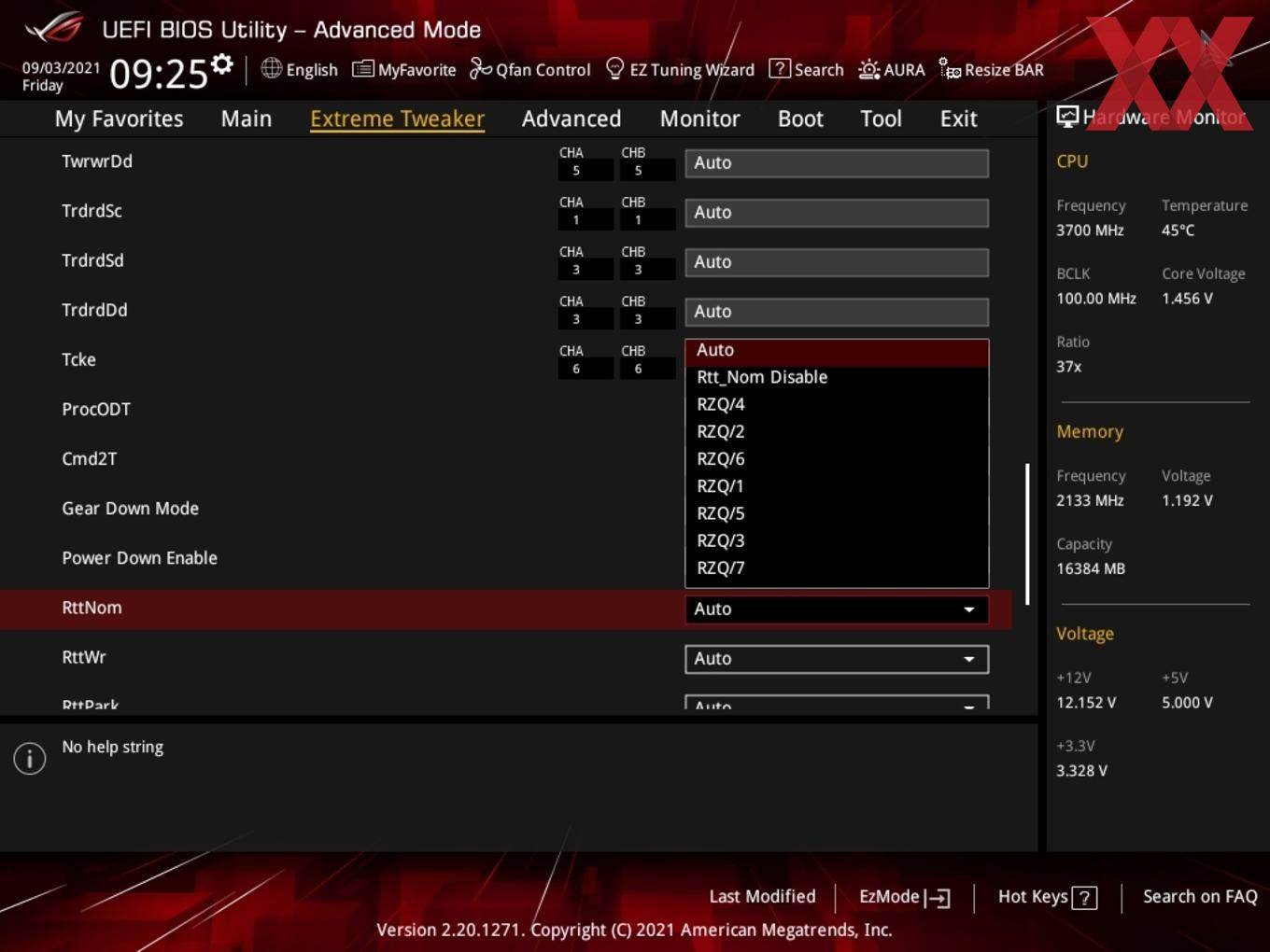Click the TrdrdDd Auto input field

pyautogui.click(x=837, y=312)
